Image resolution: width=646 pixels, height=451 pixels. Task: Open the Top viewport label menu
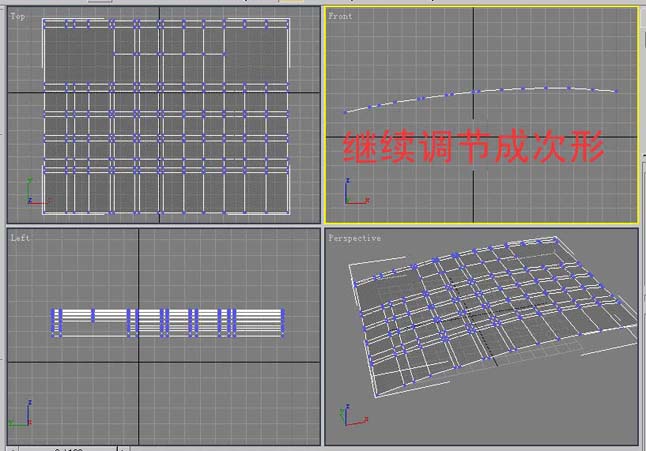(17, 16)
